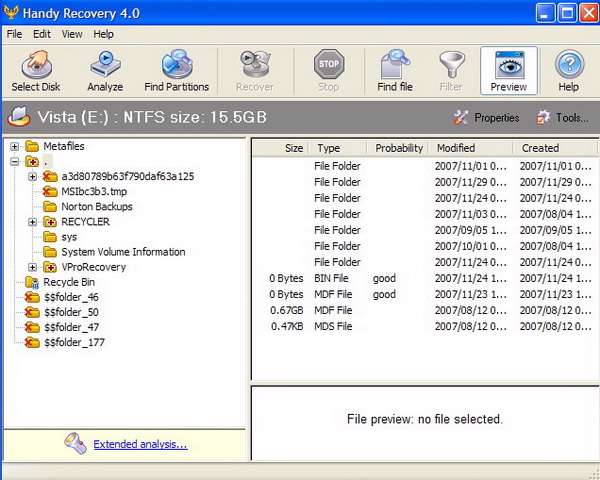
Task: Expand the VProRecovery folder node
Action: (33, 267)
